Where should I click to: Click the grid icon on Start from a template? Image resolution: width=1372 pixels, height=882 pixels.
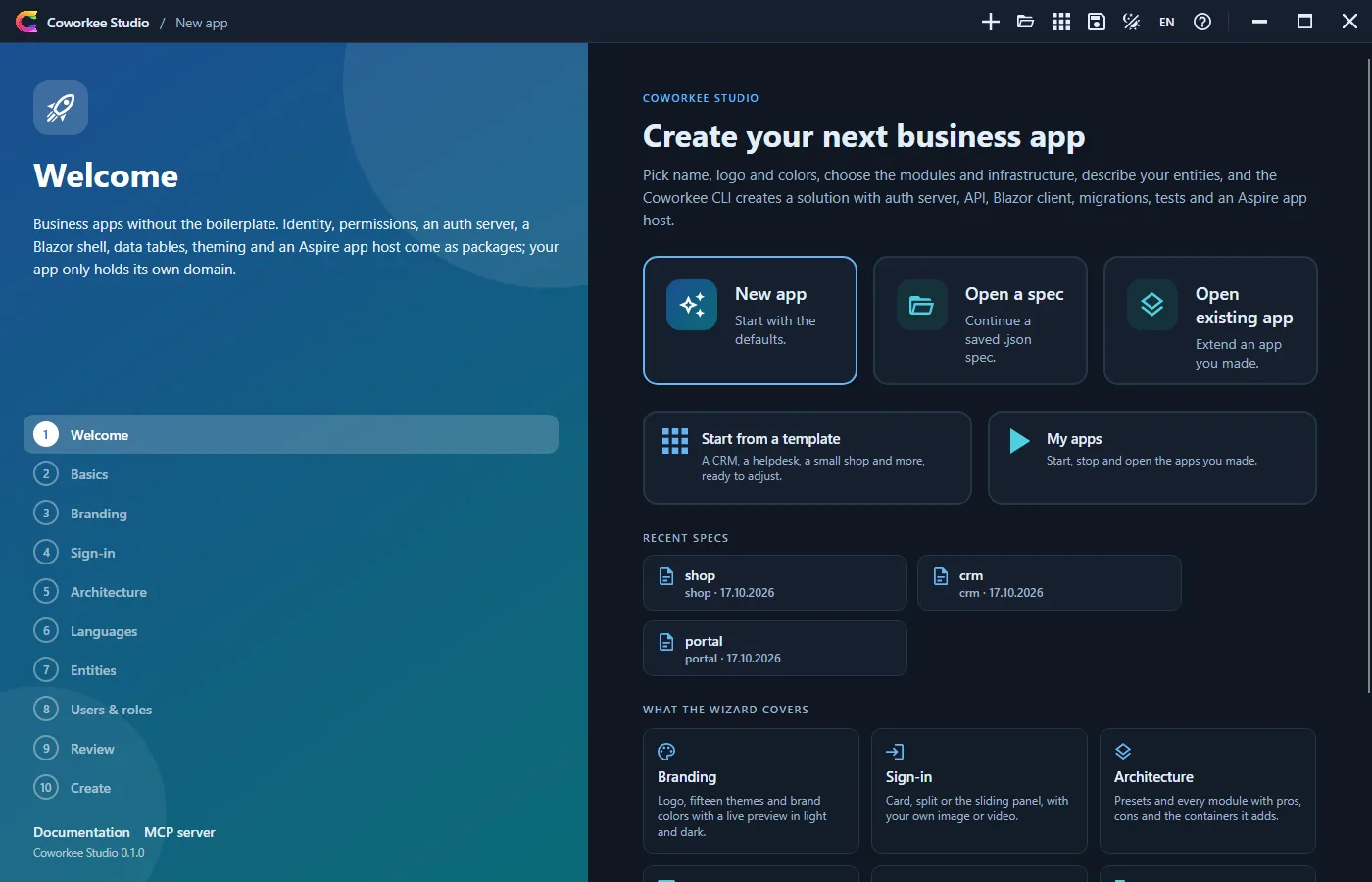[675, 441]
